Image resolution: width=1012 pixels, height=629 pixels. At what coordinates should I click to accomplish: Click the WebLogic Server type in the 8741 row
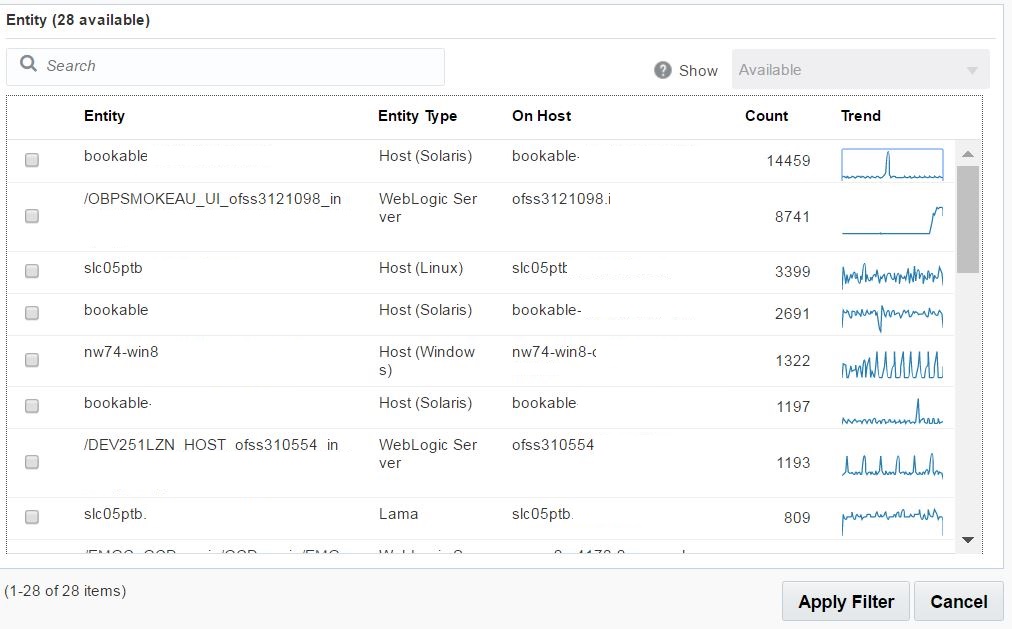pos(428,208)
